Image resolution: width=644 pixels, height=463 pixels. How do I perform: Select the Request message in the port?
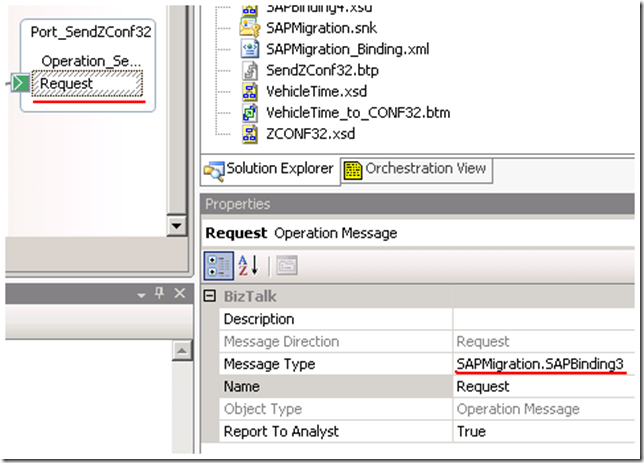87,84
